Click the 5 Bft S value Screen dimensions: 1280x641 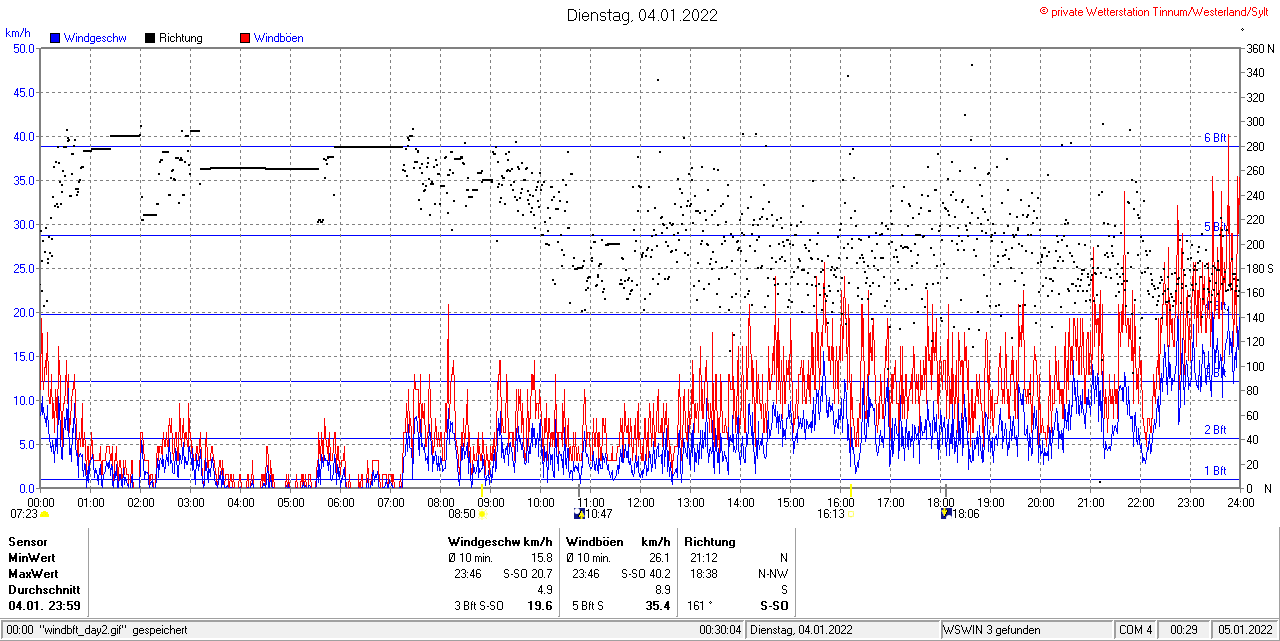(x=588, y=606)
